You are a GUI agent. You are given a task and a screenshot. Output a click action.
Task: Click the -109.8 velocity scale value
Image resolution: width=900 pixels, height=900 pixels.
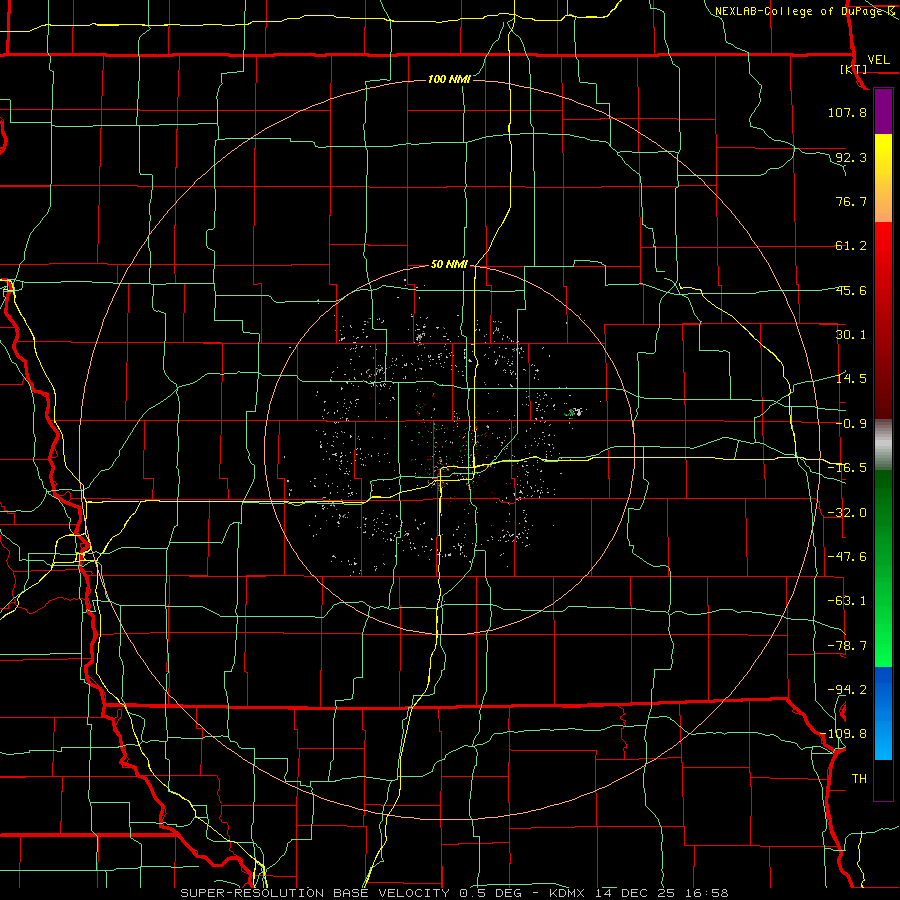pyautogui.click(x=845, y=734)
